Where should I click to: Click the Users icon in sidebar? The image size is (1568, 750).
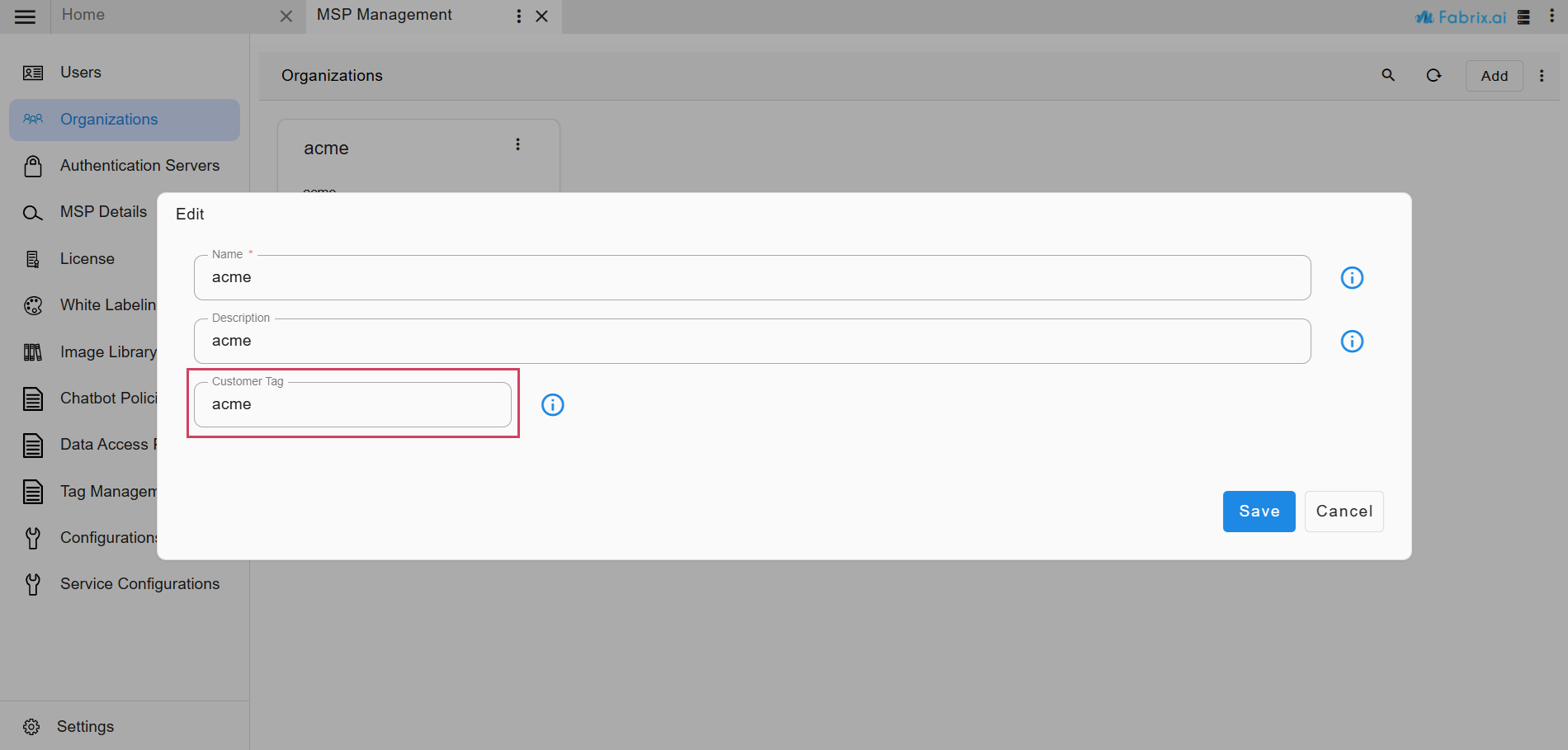point(33,73)
